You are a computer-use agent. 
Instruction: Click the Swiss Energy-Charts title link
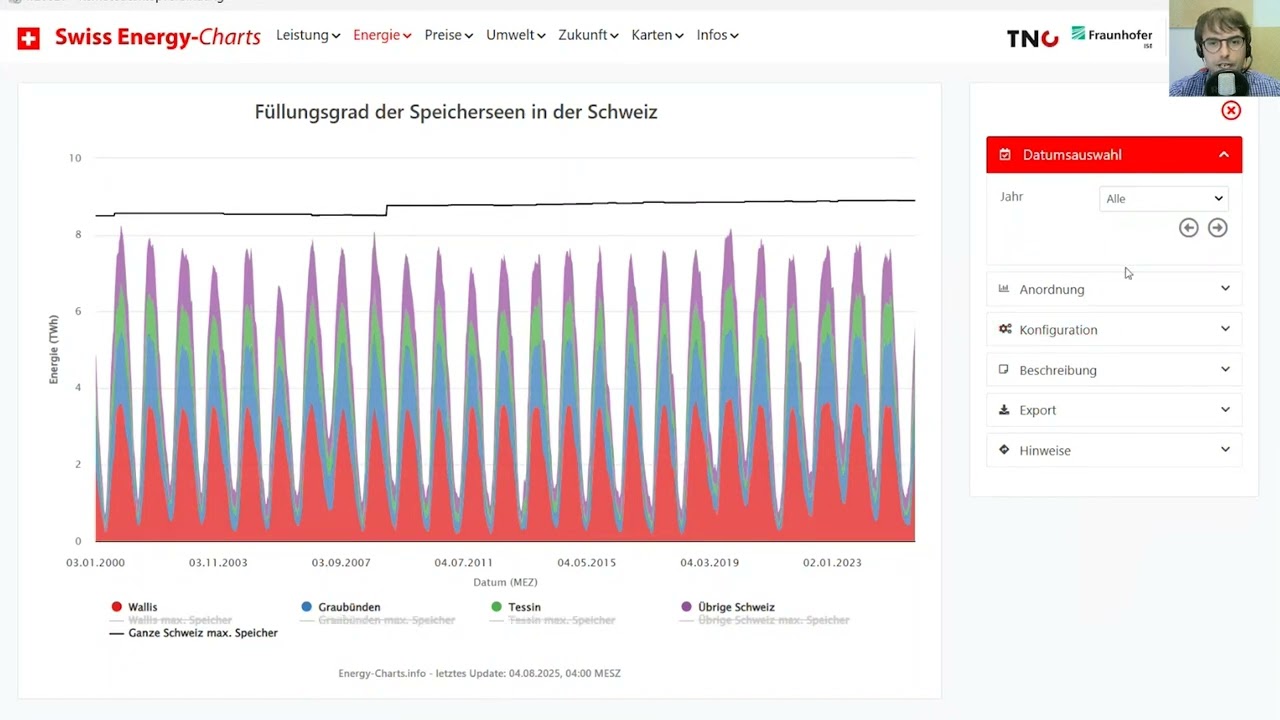tap(158, 38)
